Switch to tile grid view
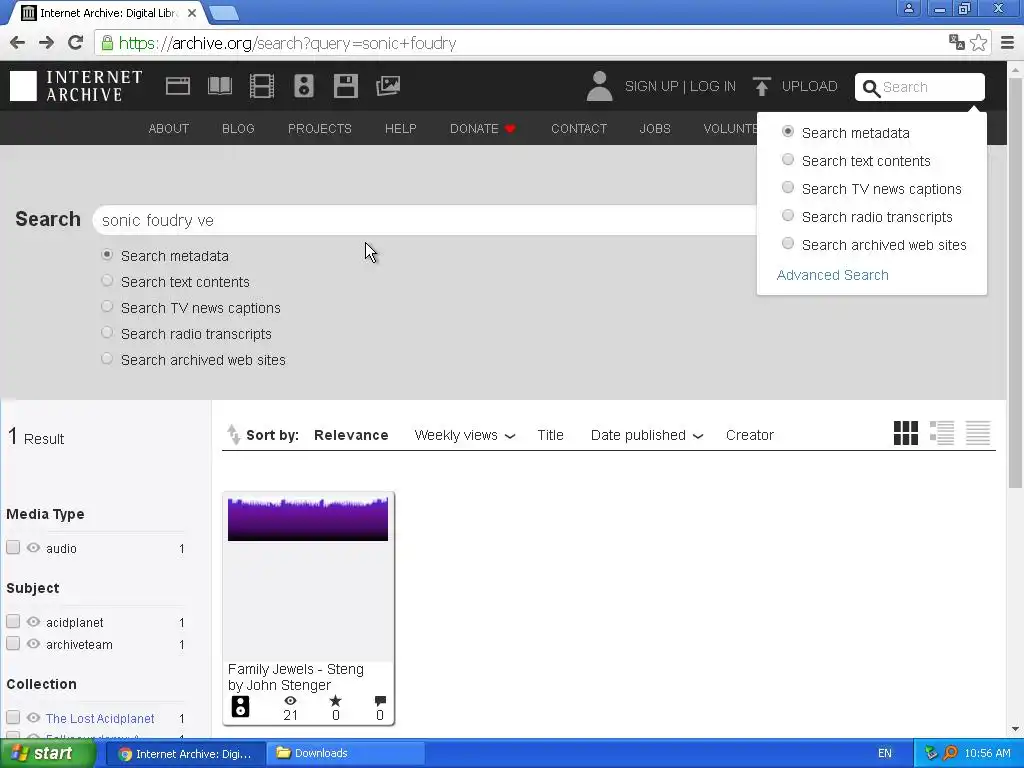 pos(906,433)
